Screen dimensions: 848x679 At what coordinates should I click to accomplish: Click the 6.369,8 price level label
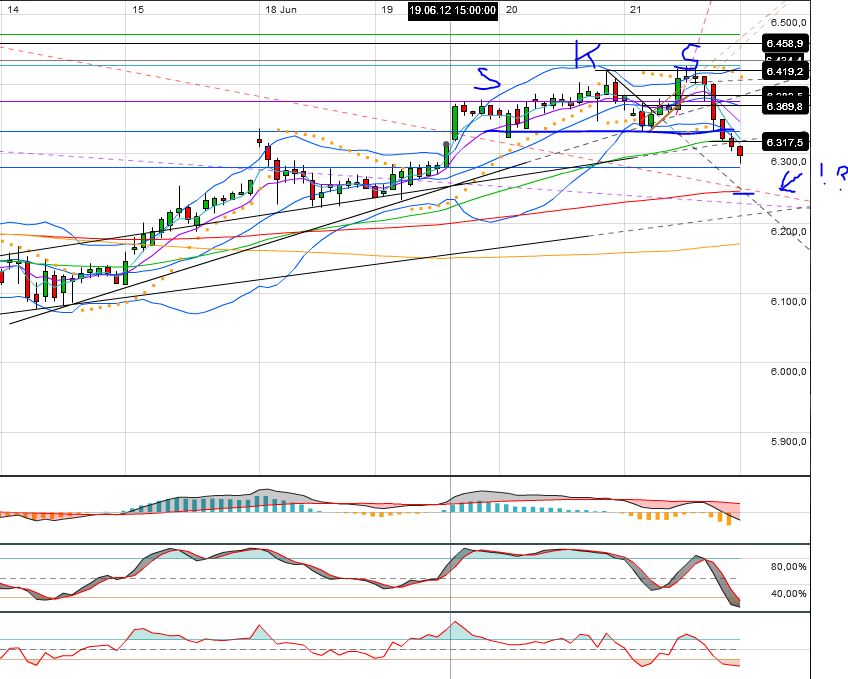[x=785, y=106]
